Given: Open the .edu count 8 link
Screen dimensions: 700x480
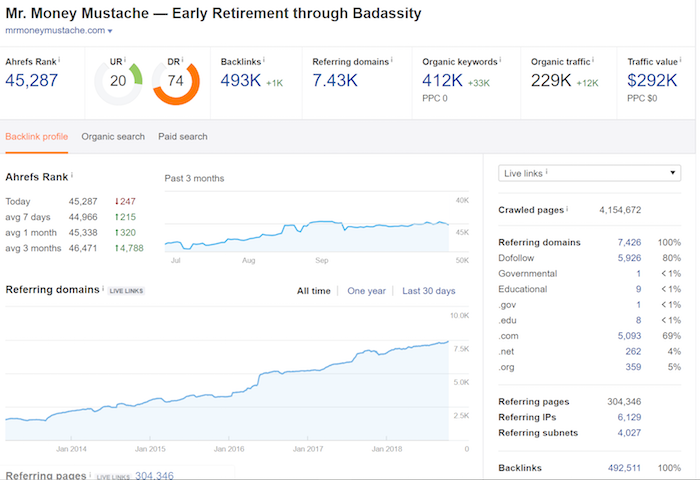Looking at the screenshot, I should pos(638,321).
